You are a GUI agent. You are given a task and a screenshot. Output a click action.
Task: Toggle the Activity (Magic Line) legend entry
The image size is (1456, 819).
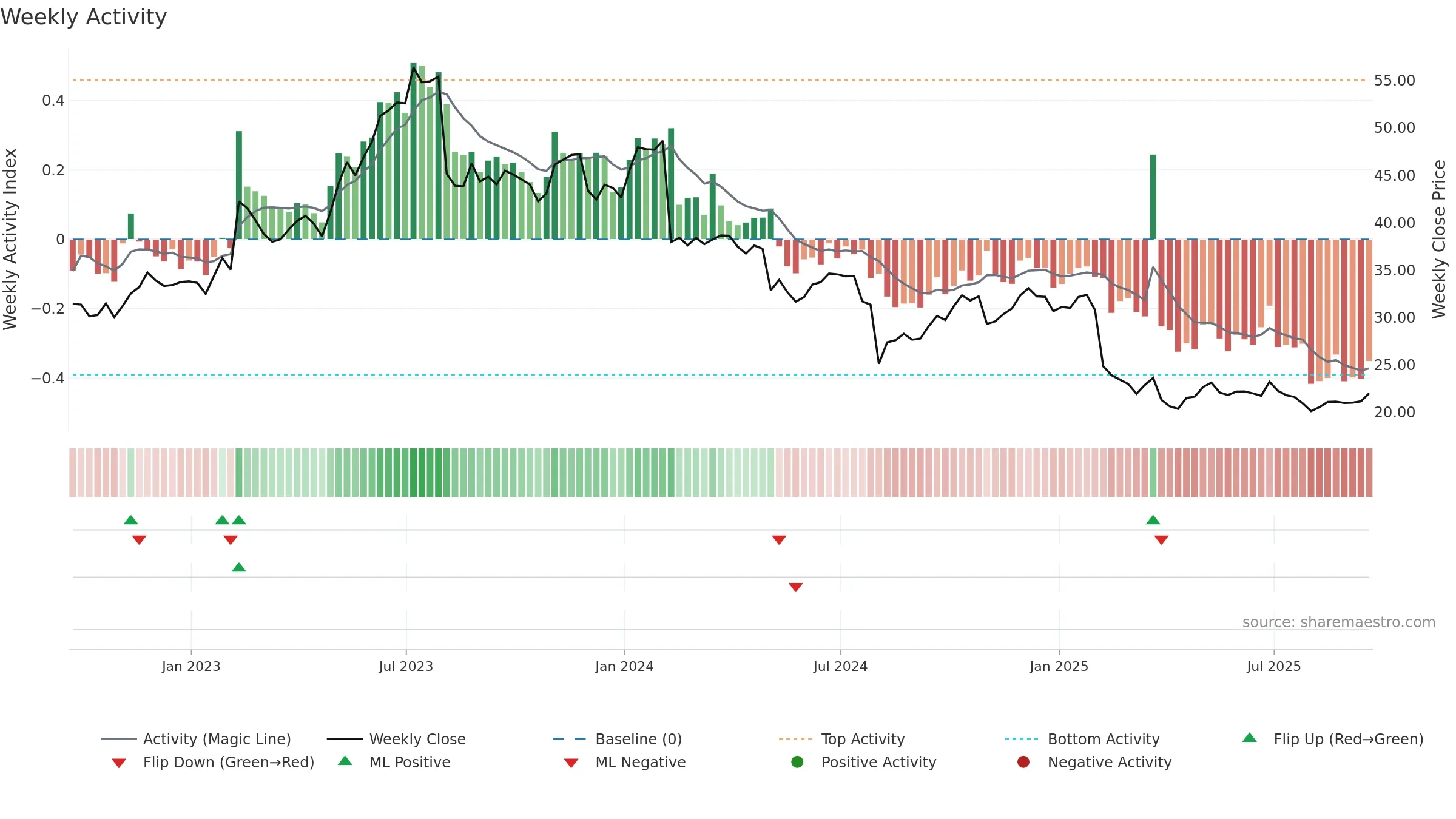coord(196,739)
